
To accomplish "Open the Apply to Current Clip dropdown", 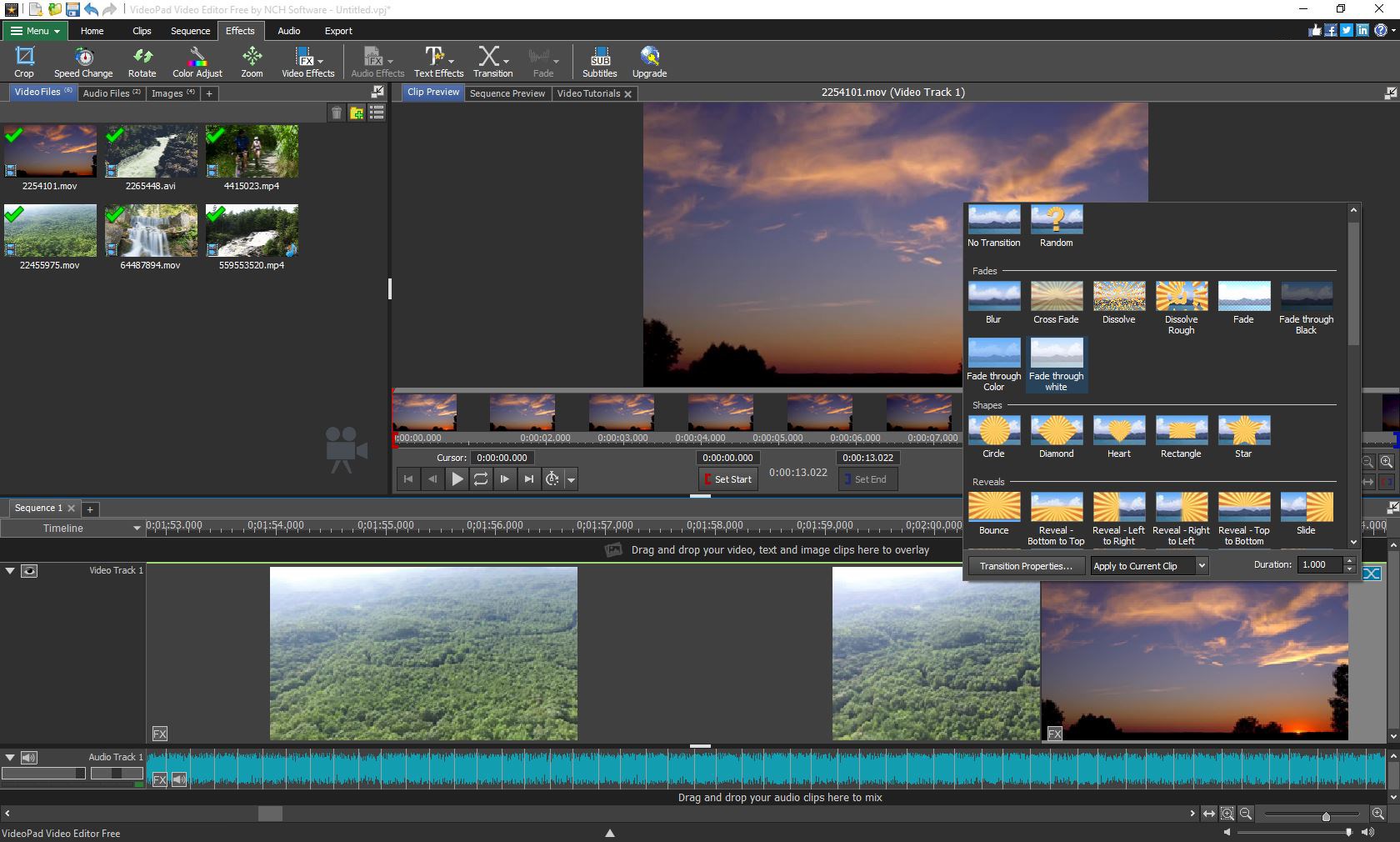I will tap(1148, 565).
